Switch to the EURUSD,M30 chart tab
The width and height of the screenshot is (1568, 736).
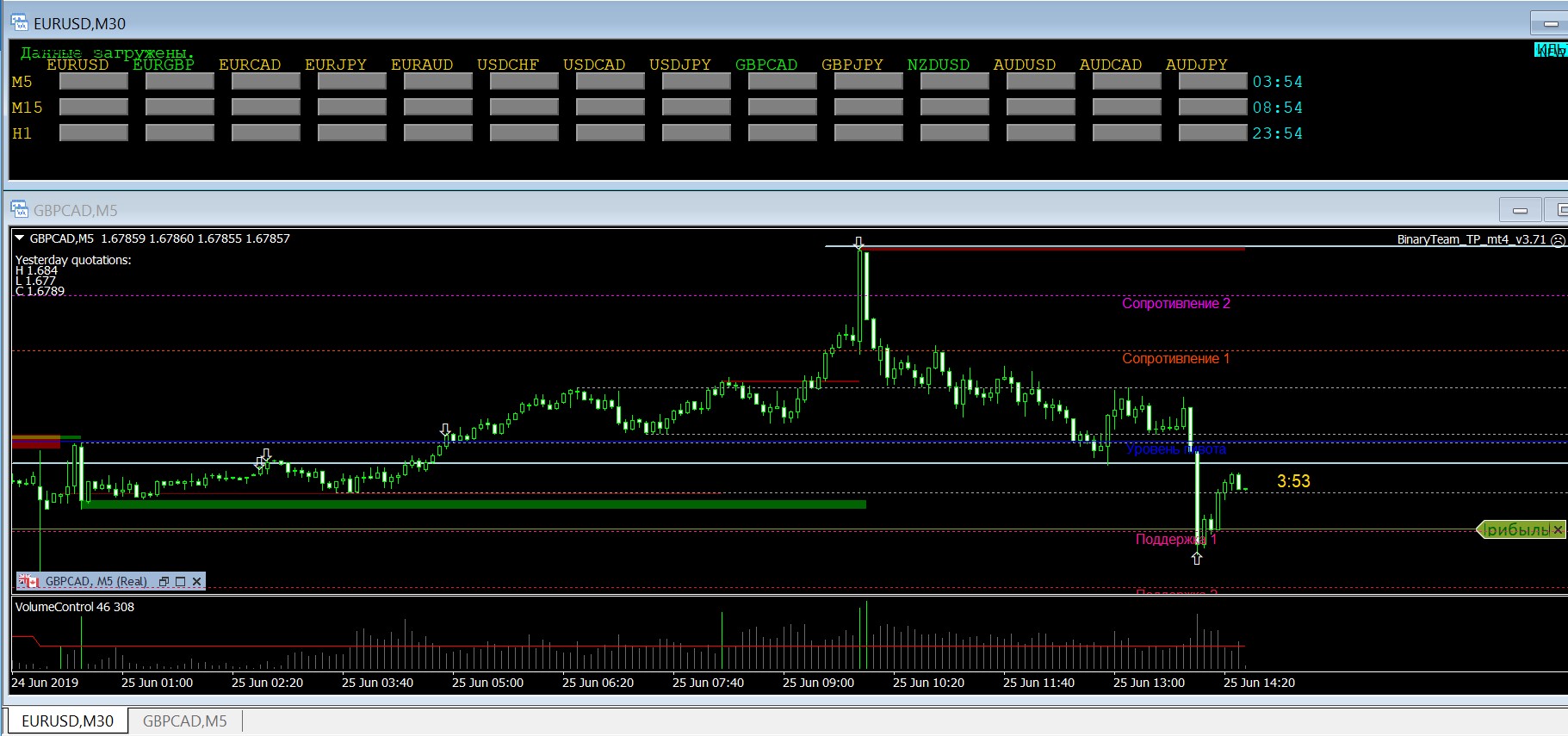67,721
